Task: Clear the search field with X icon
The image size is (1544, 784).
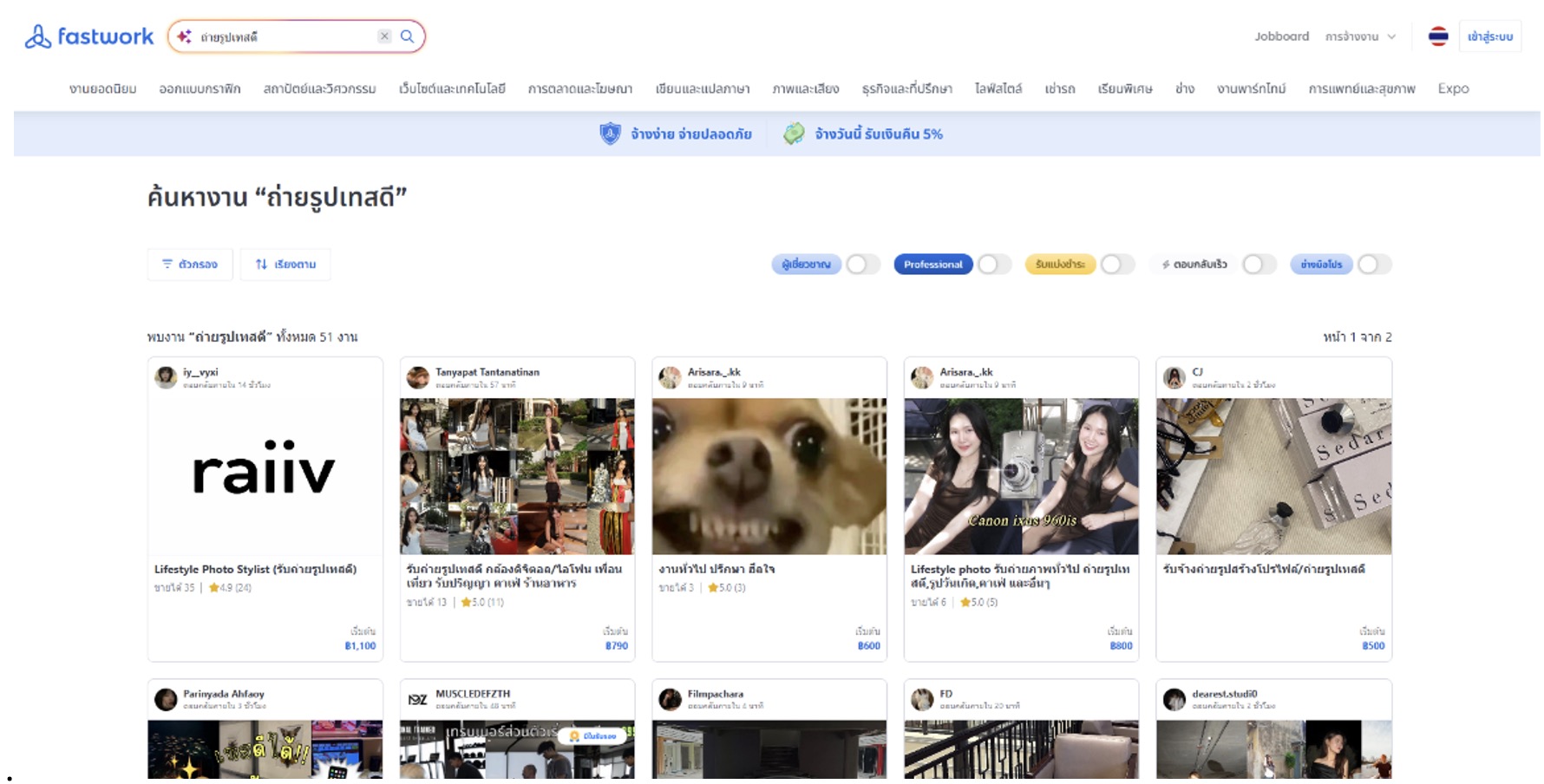Action: point(384,36)
